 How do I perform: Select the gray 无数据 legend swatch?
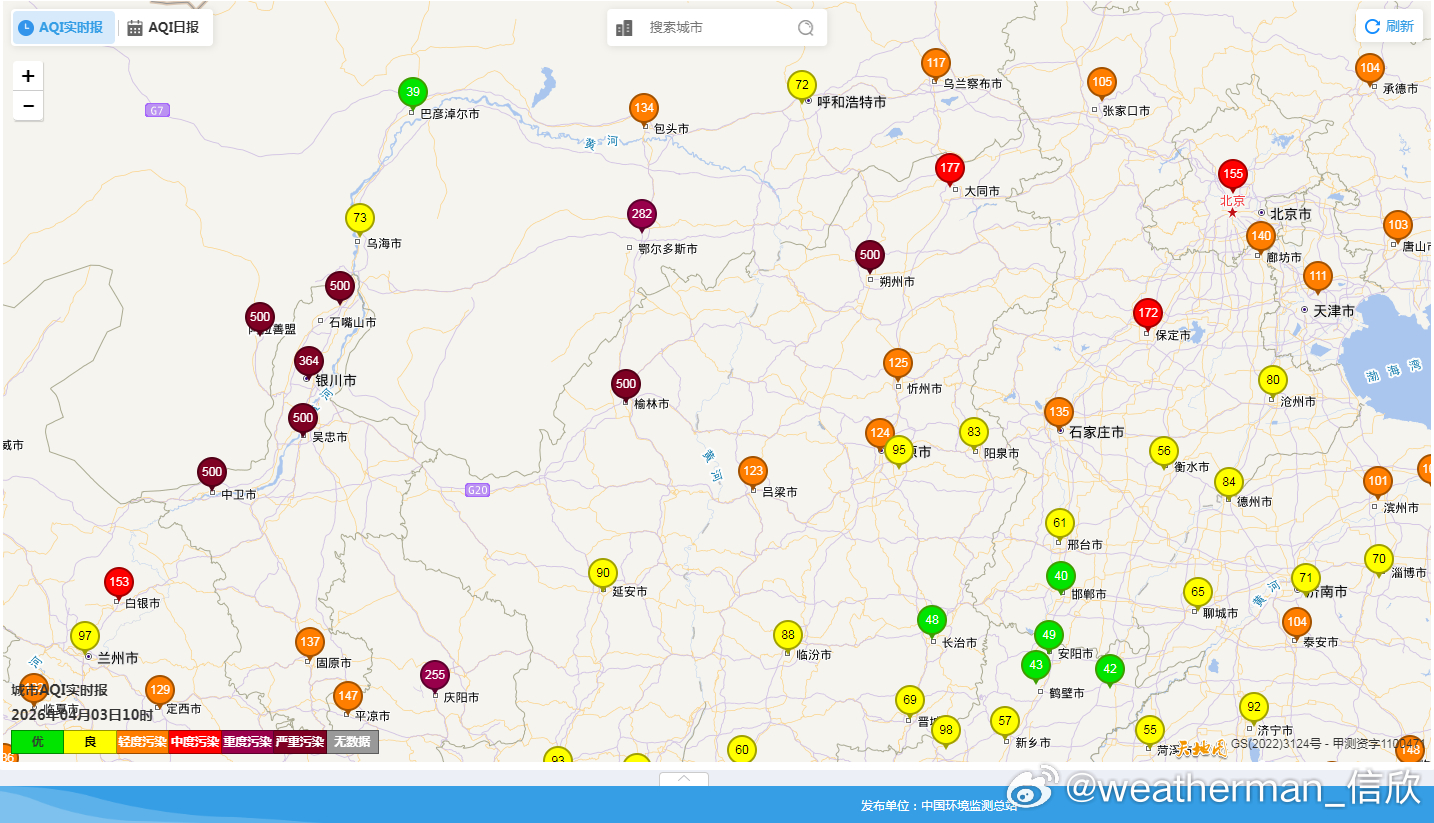click(x=353, y=742)
